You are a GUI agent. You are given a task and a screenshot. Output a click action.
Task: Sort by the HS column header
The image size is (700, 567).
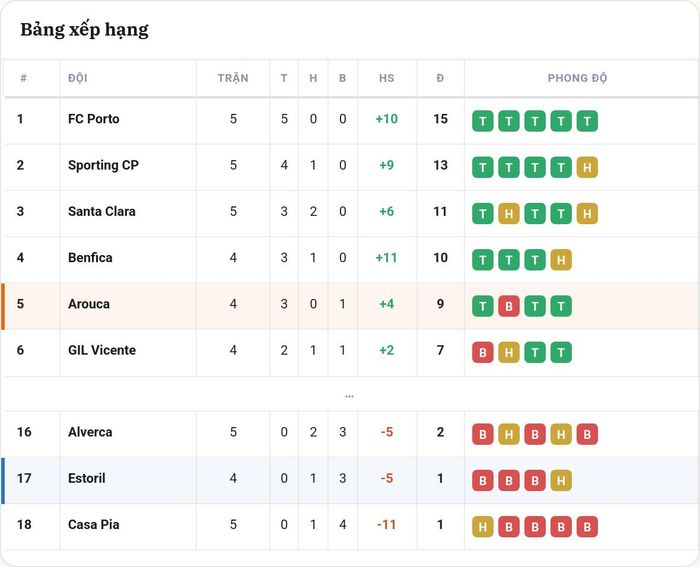pyautogui.click(x=386, y=78)
